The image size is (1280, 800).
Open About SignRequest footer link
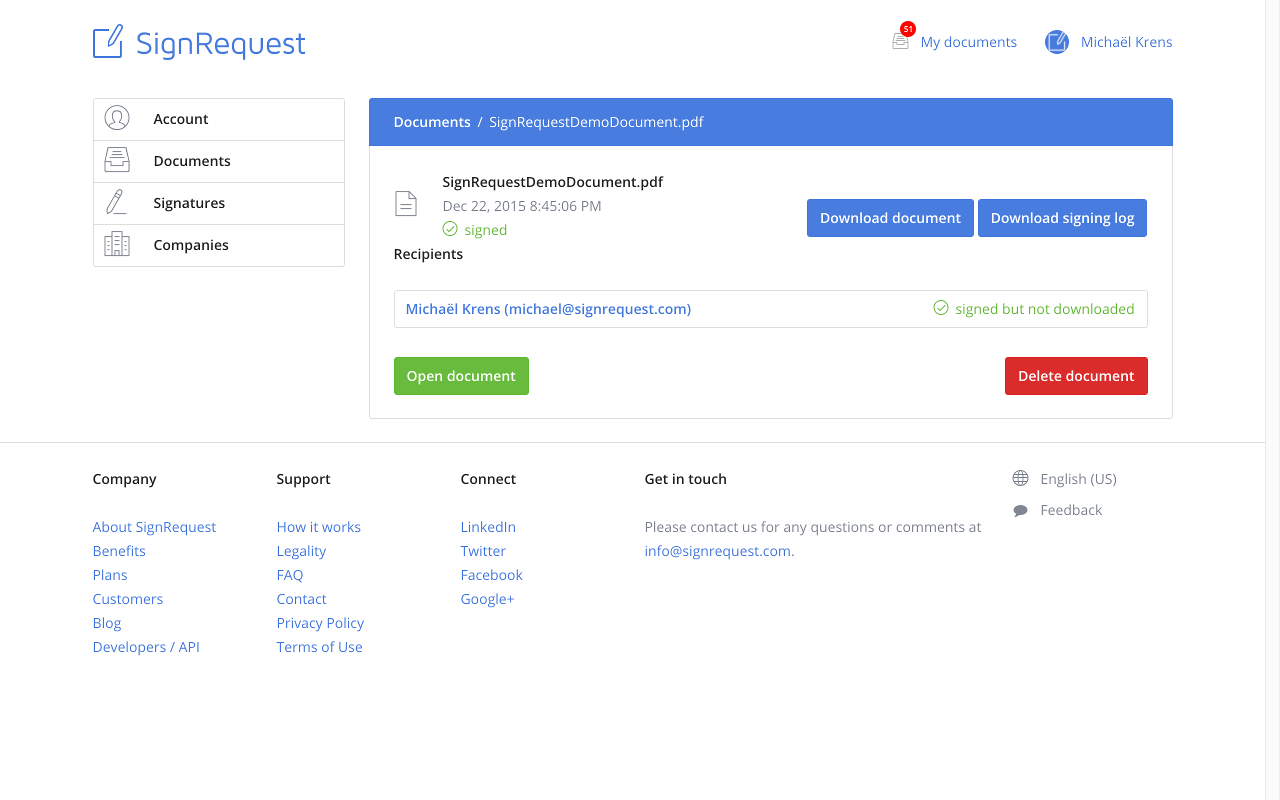click(154, 527)
